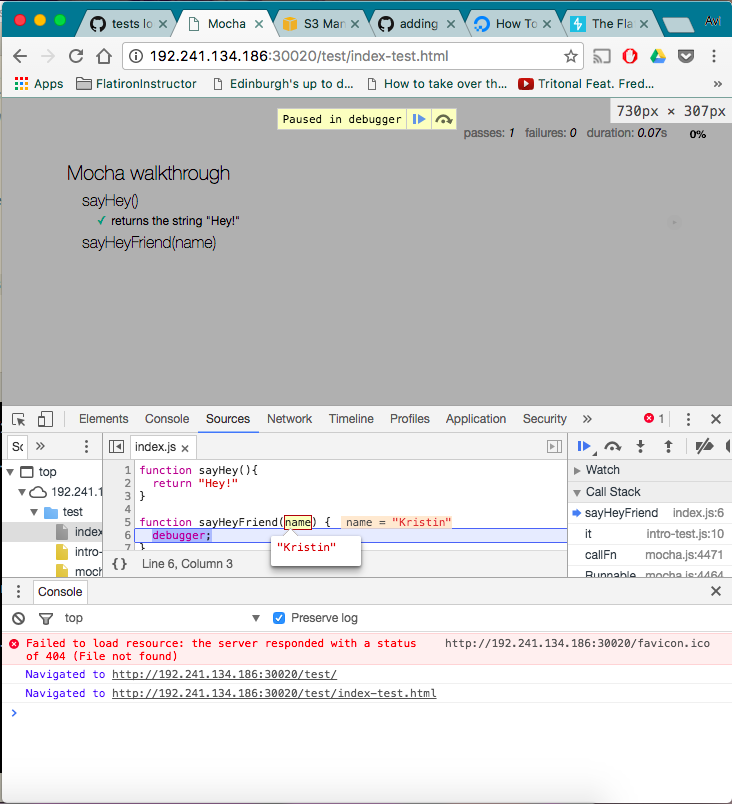The image size is (732, 804).
Task: Resume script execution in Sources toolbar
Action: pos(584,447)
